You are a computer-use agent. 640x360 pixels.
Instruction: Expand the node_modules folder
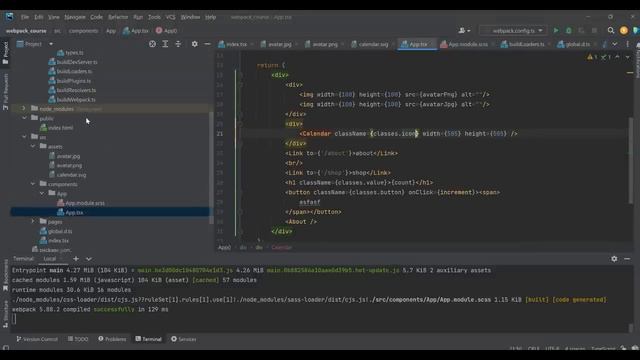tap(24, 109)
